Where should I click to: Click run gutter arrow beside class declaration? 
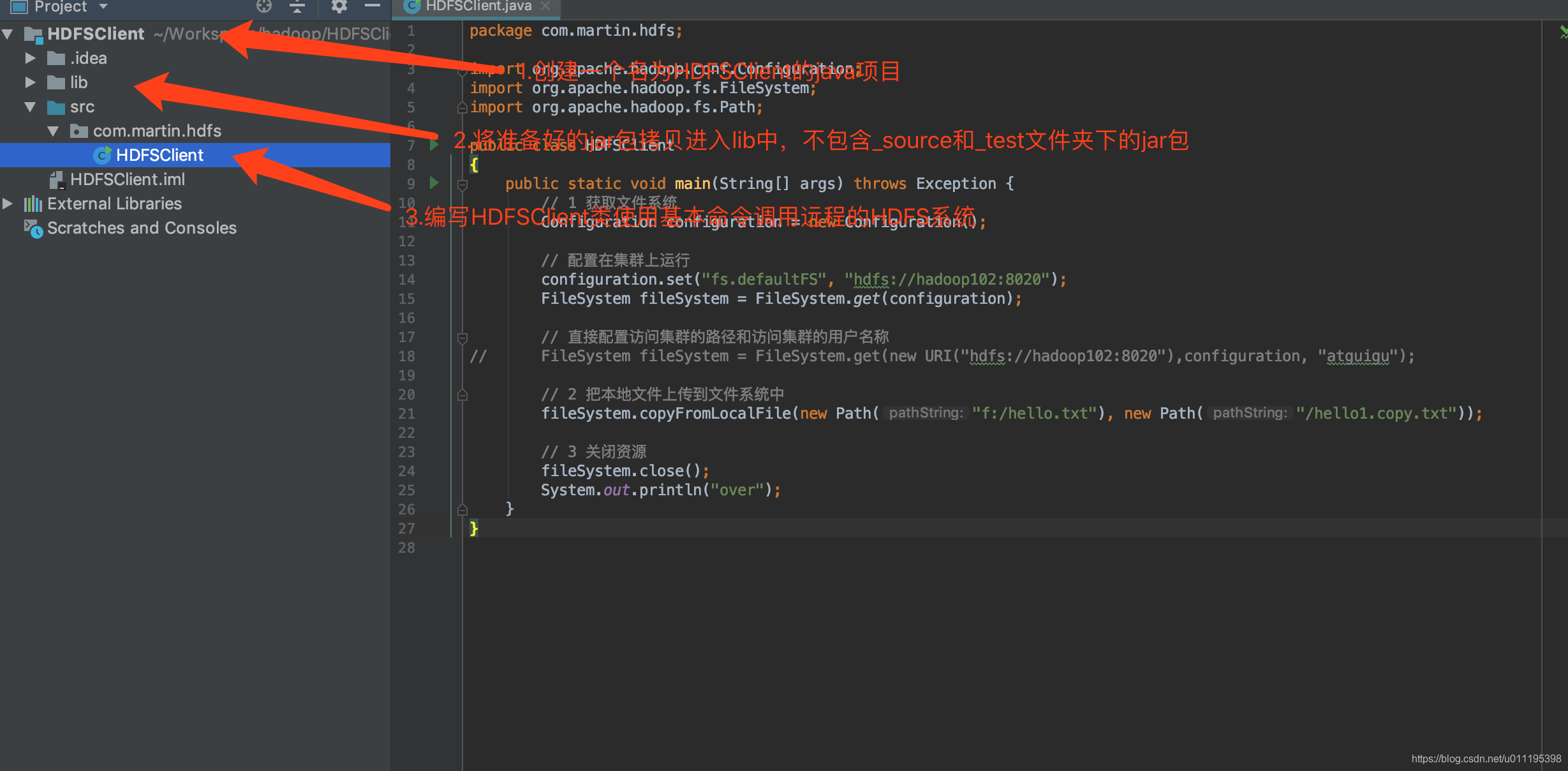434,146
